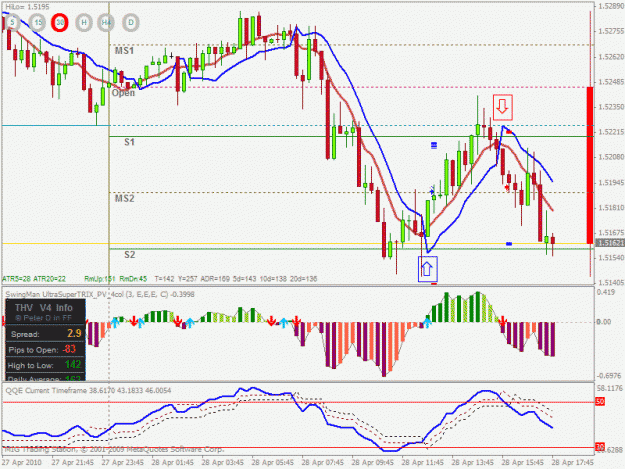Click the QQE Current Timeframe indicator title
The height and width of the screenshot is (469, 625).
[88, 391]
